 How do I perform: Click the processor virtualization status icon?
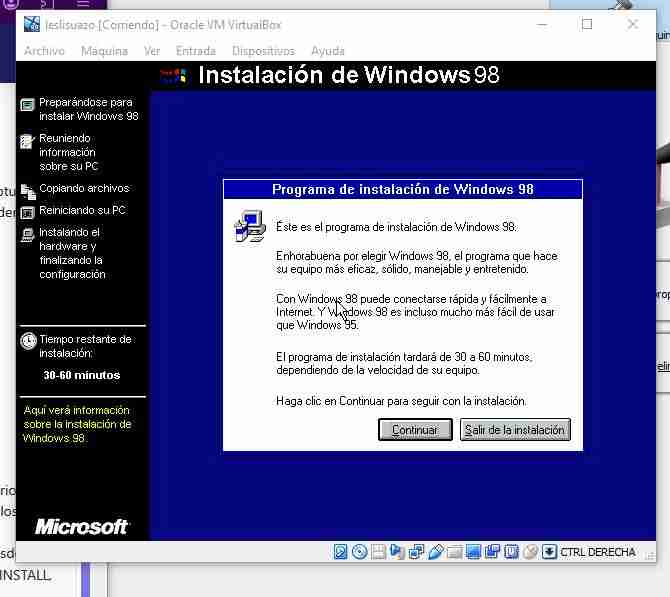511,552
